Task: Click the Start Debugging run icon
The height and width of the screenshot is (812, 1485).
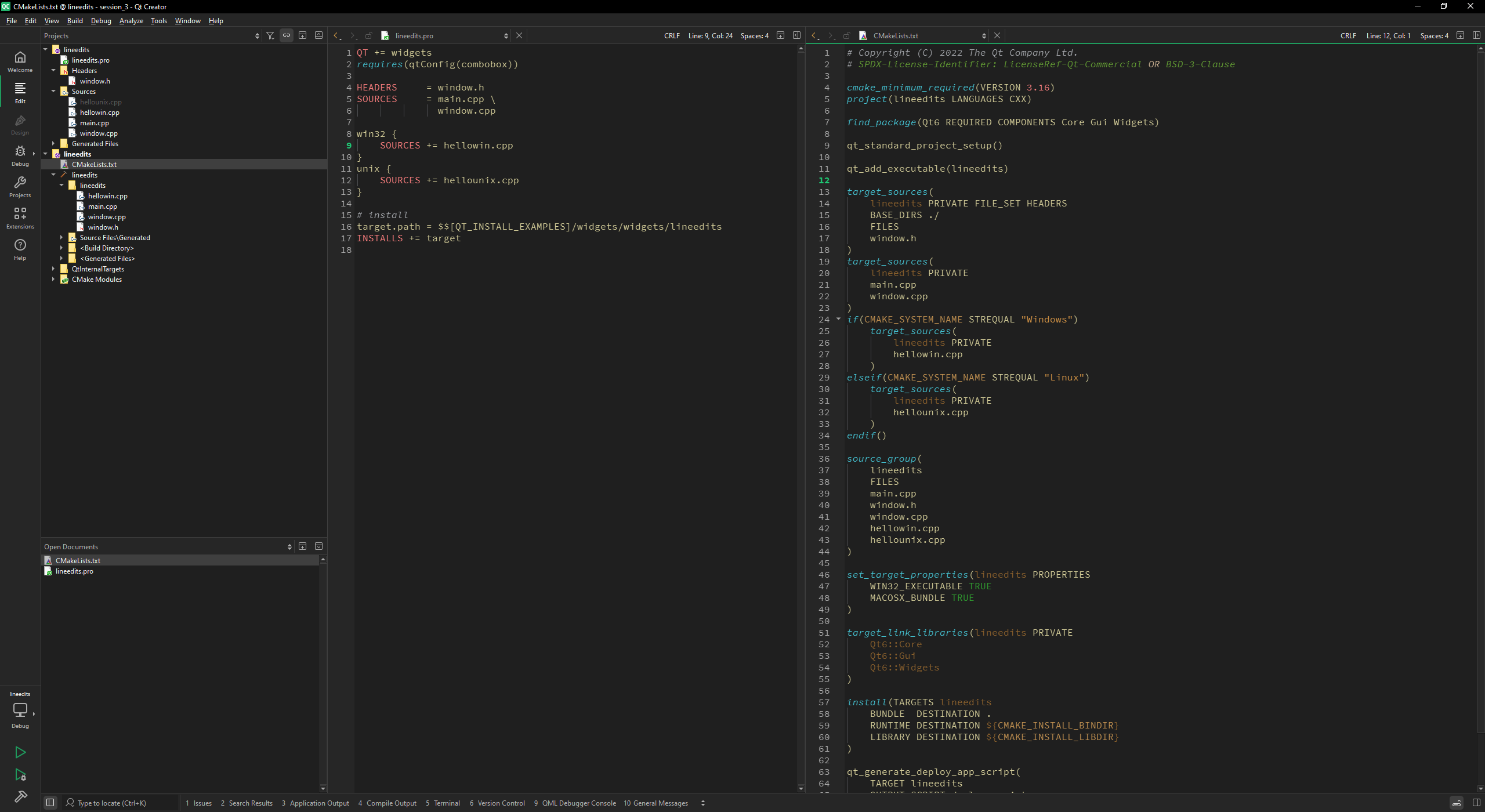Action: tap(20, 775)
